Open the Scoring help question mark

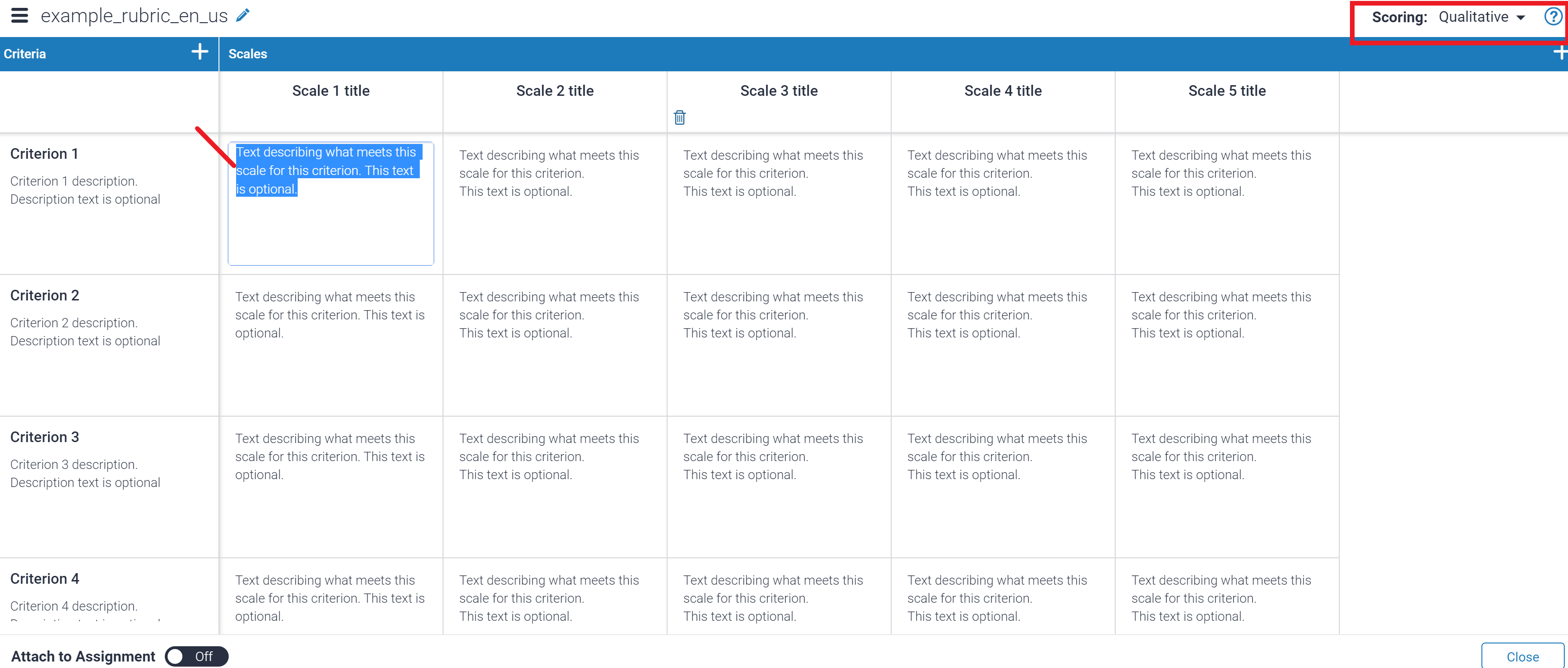pos(1550,17)
